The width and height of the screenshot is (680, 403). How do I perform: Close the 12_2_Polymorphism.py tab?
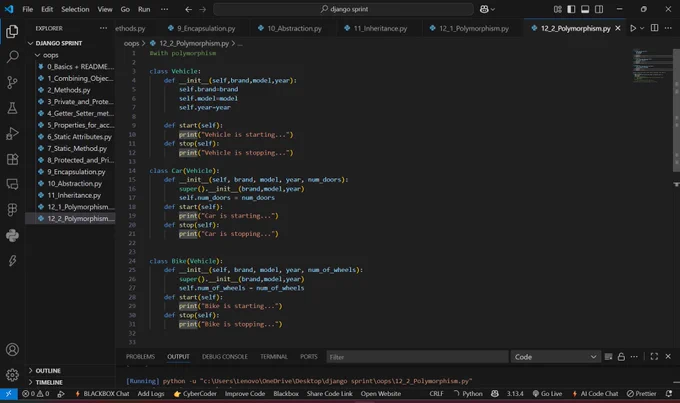pos(618,28)
